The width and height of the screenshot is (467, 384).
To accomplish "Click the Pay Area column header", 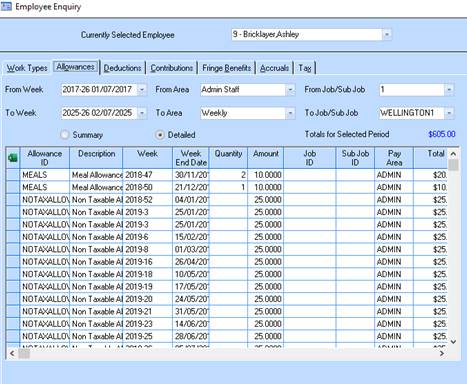I will [x=394, y=158].
